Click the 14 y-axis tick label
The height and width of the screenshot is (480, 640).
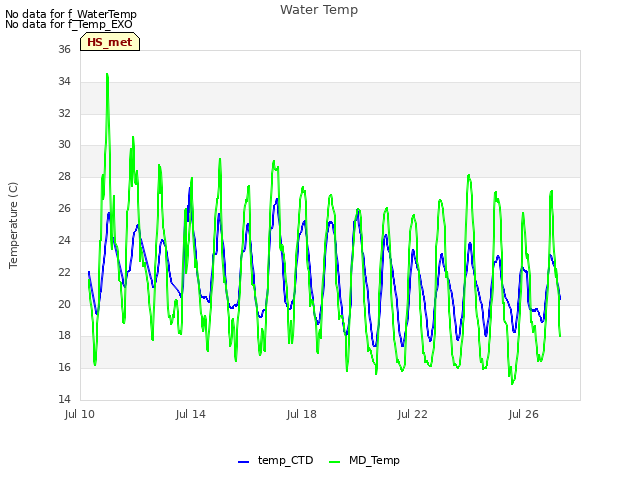(x=64, y=399)
